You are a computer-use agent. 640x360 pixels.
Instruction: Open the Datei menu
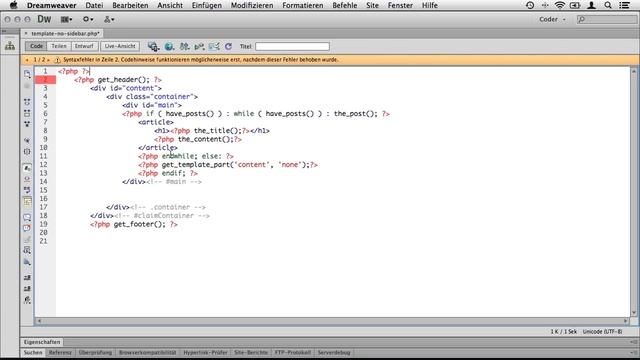94,5
